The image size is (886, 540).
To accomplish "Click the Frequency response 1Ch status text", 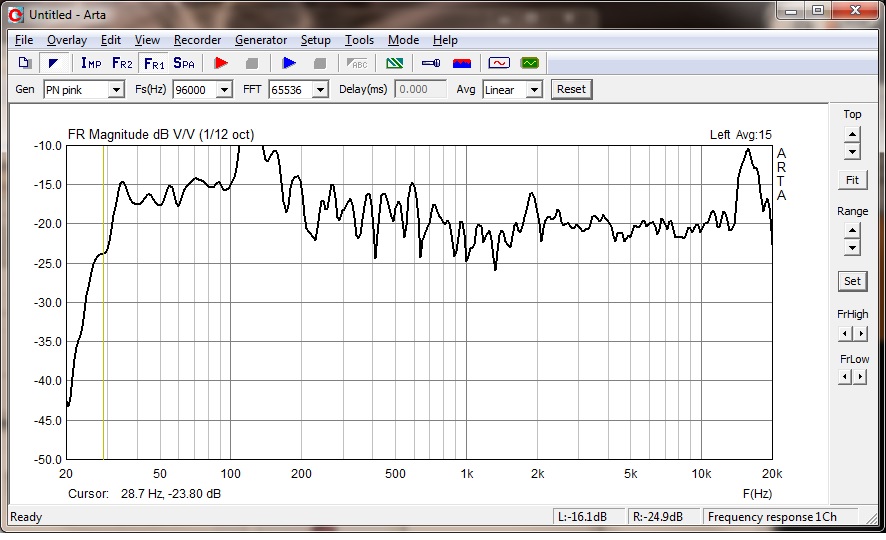I will point(772,517).
